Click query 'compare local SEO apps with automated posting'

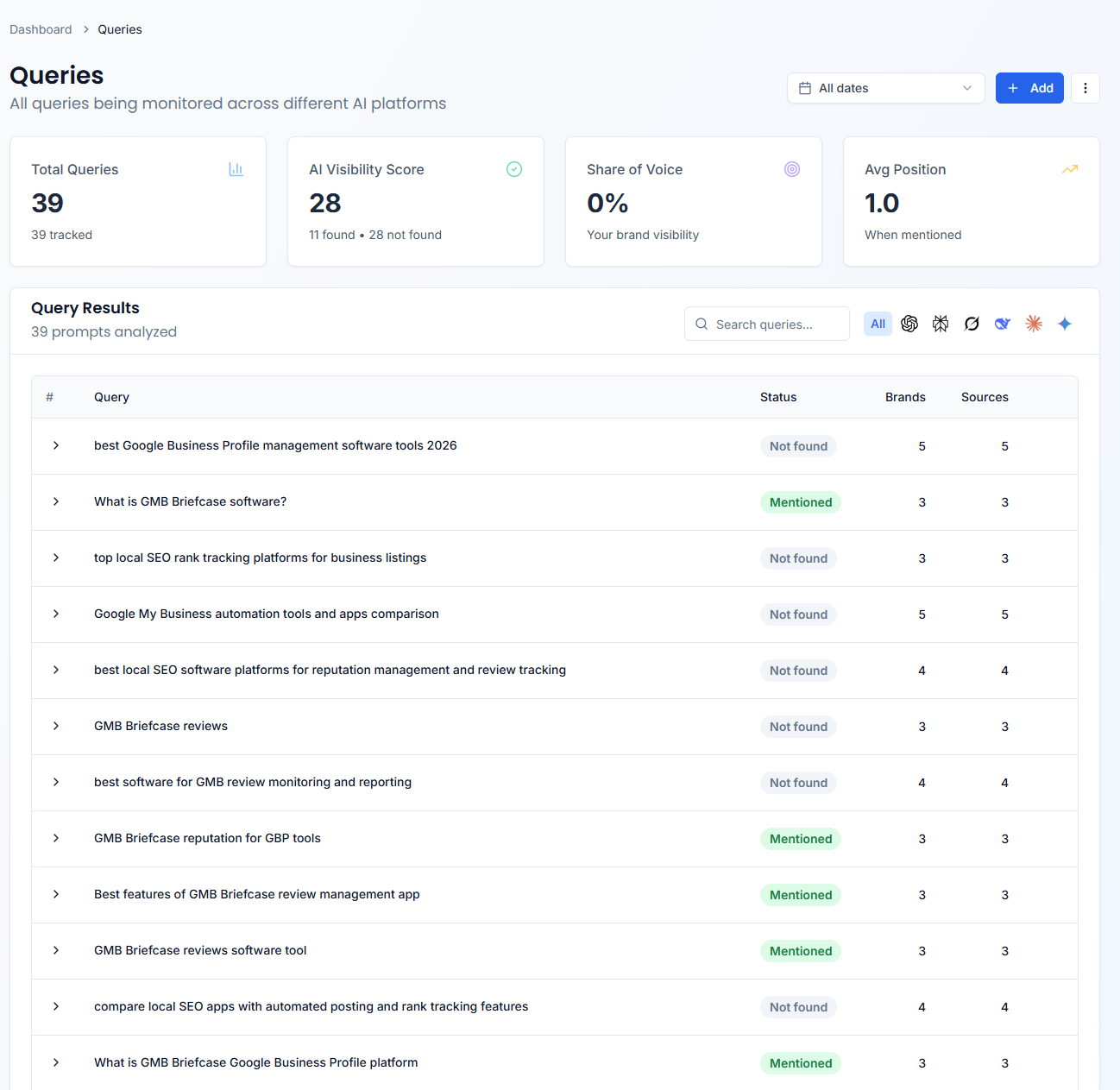point(311,1006)
